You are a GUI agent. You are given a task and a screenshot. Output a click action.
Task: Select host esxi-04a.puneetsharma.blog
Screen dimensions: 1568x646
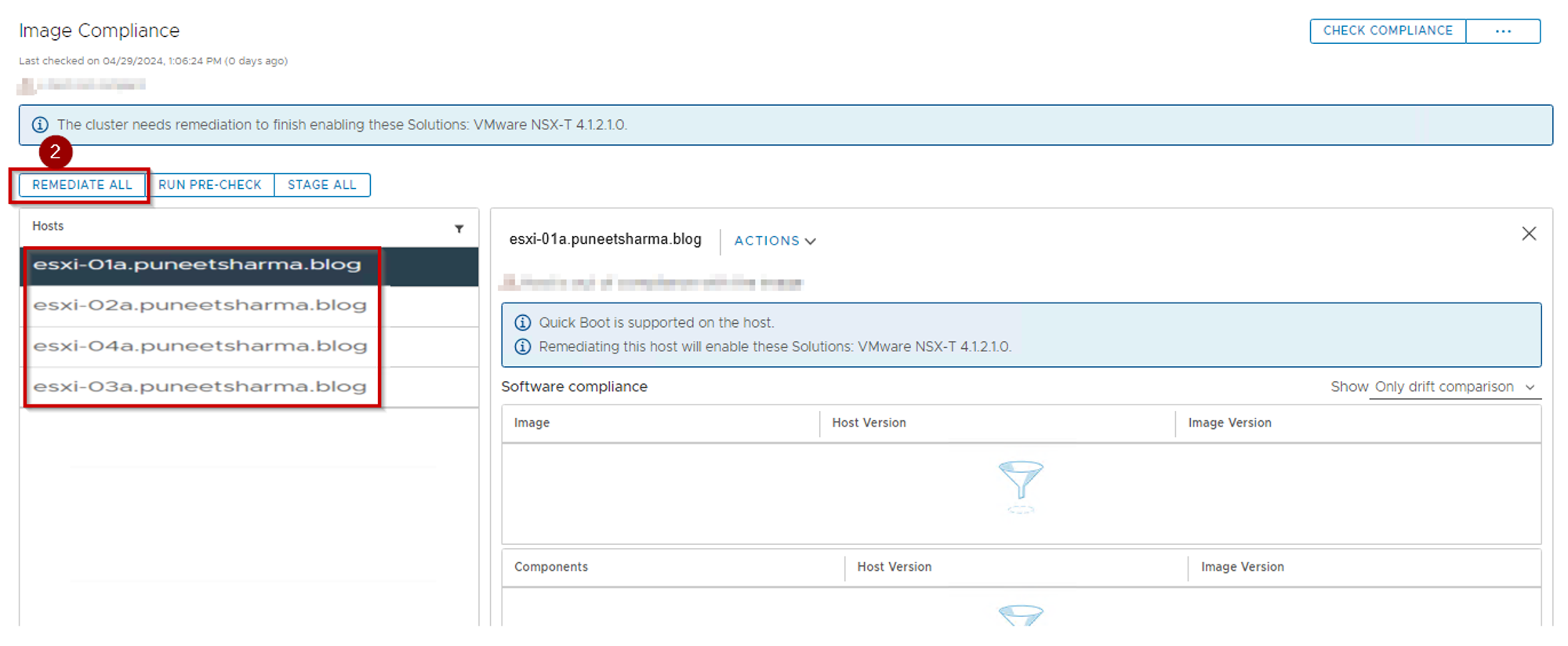point(199,347)
